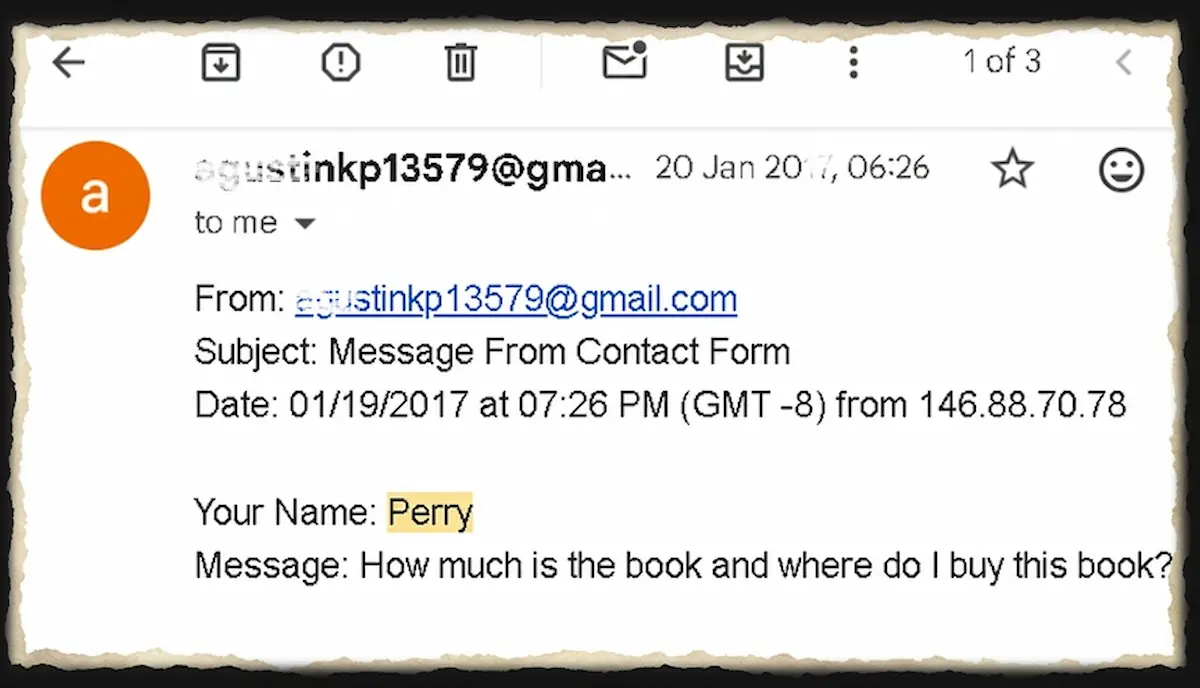Image resolution: width=1200 pixels, height=688 pixels.
Task: Go to the newer conversation chevron
Action: (x=1124, y=63)
